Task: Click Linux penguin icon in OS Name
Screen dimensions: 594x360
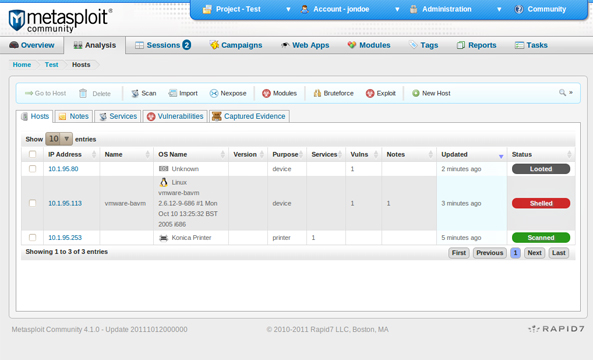Action: click(163, 182)
